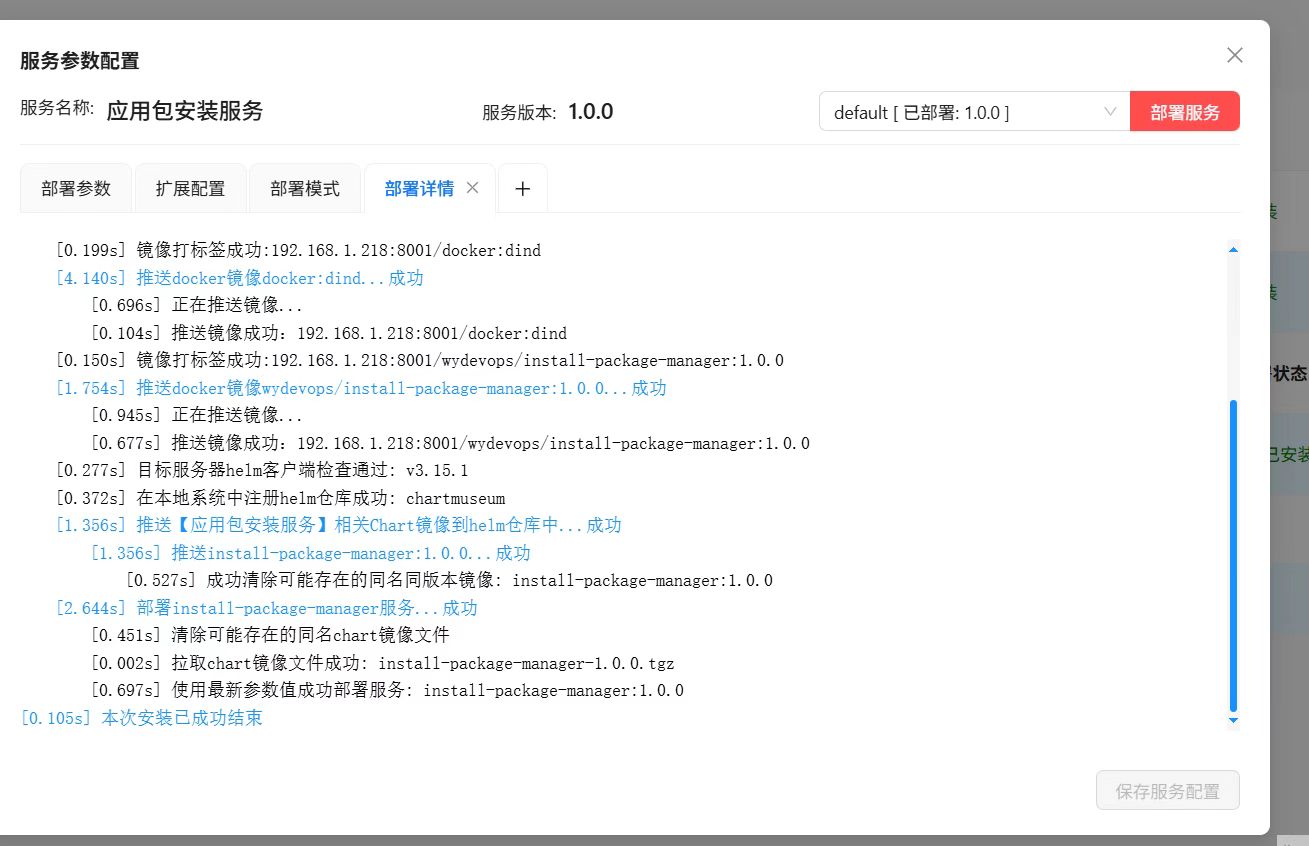Image resolution: width=1309 pixels, height=846 pixels.
Task: Click log line 成功清除可能存在的同名同版本镜像
Action: click(x=449, y=580)
